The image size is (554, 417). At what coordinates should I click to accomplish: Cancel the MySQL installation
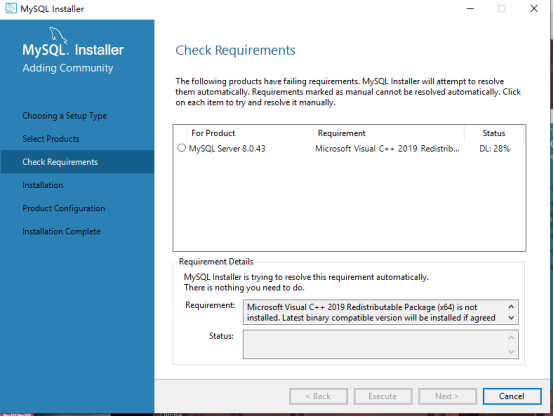coord(512,396)
